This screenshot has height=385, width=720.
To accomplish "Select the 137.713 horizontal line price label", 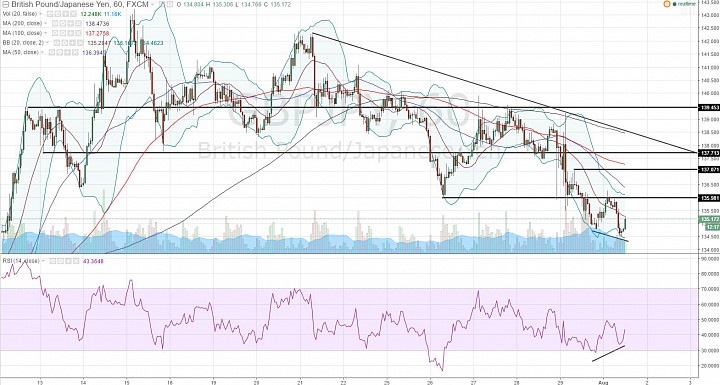I will click(709, 152).
